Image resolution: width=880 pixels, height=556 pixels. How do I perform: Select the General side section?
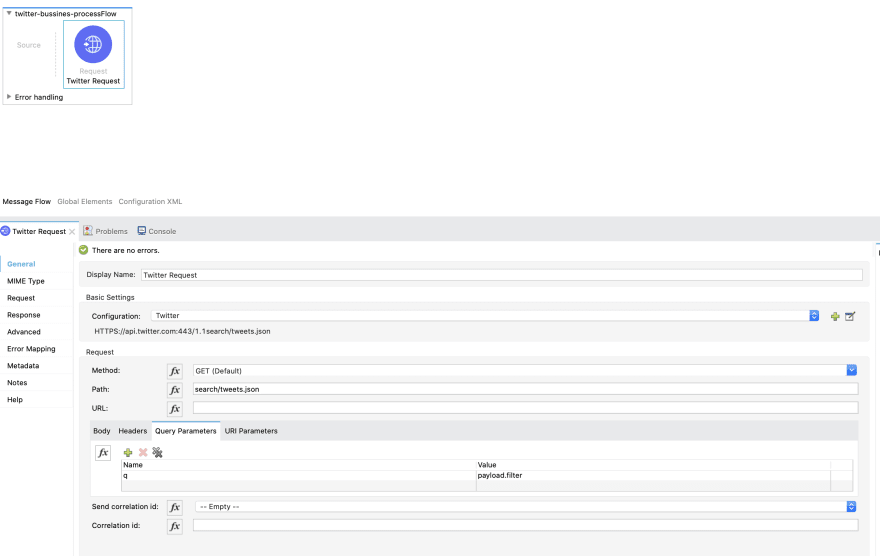21,264
